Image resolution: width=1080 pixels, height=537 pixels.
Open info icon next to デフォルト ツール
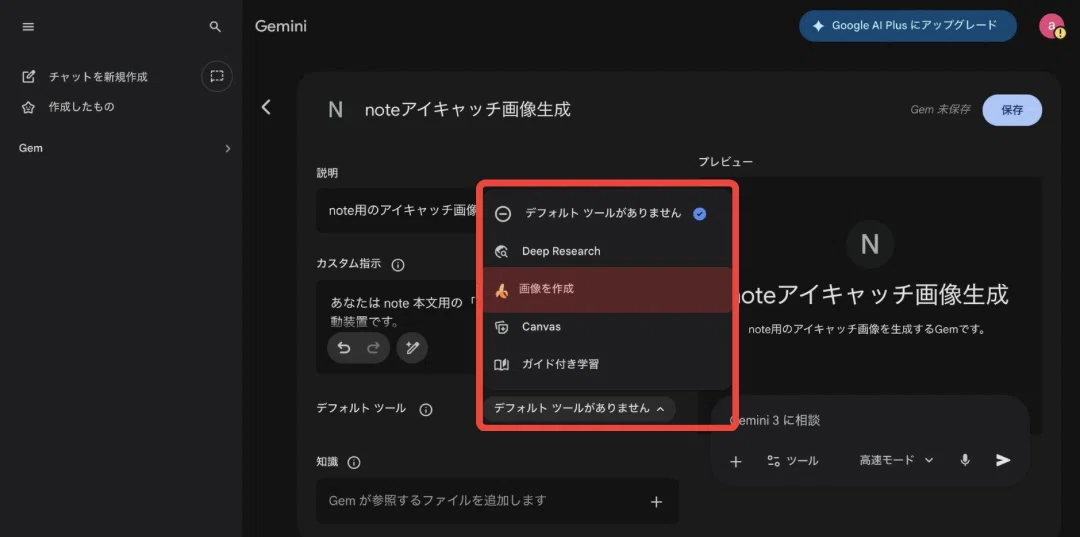click(x=426, y=410)
